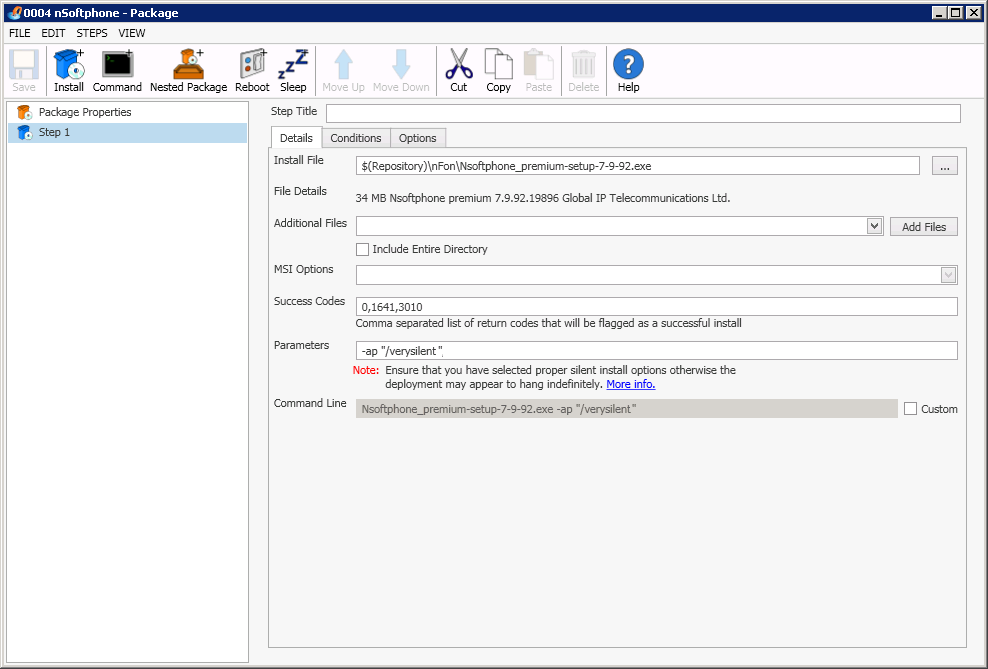The image size is (988, 669).
Task: Add a Reboot step
Action: [252, 71]
